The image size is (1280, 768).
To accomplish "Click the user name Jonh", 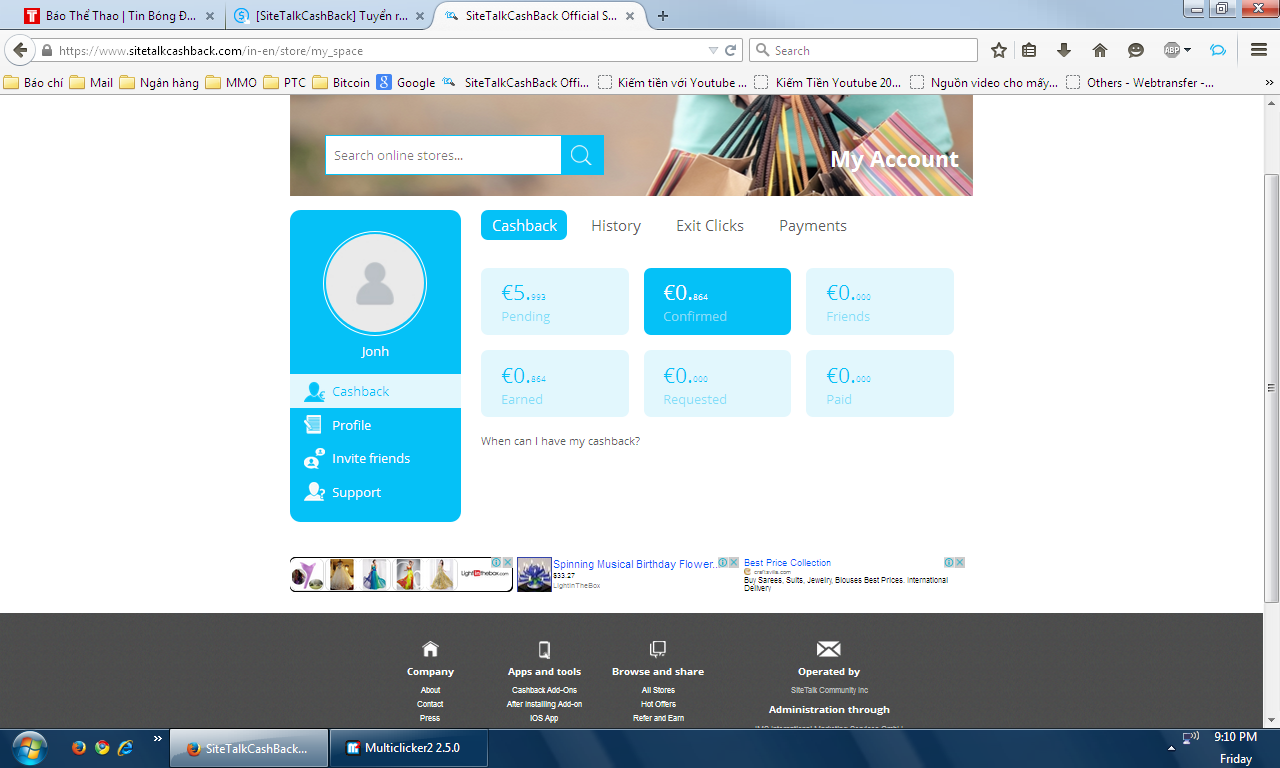I will [375, 351].
